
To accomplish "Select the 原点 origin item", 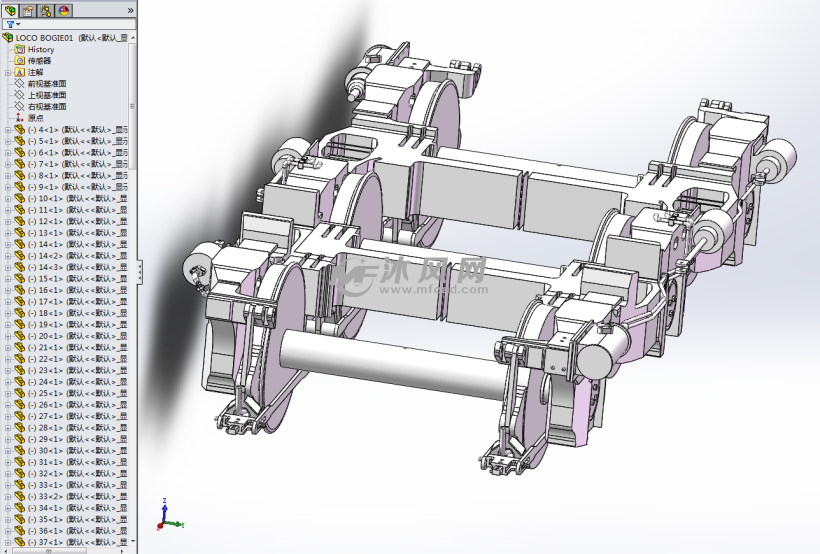I will [36, 118].
